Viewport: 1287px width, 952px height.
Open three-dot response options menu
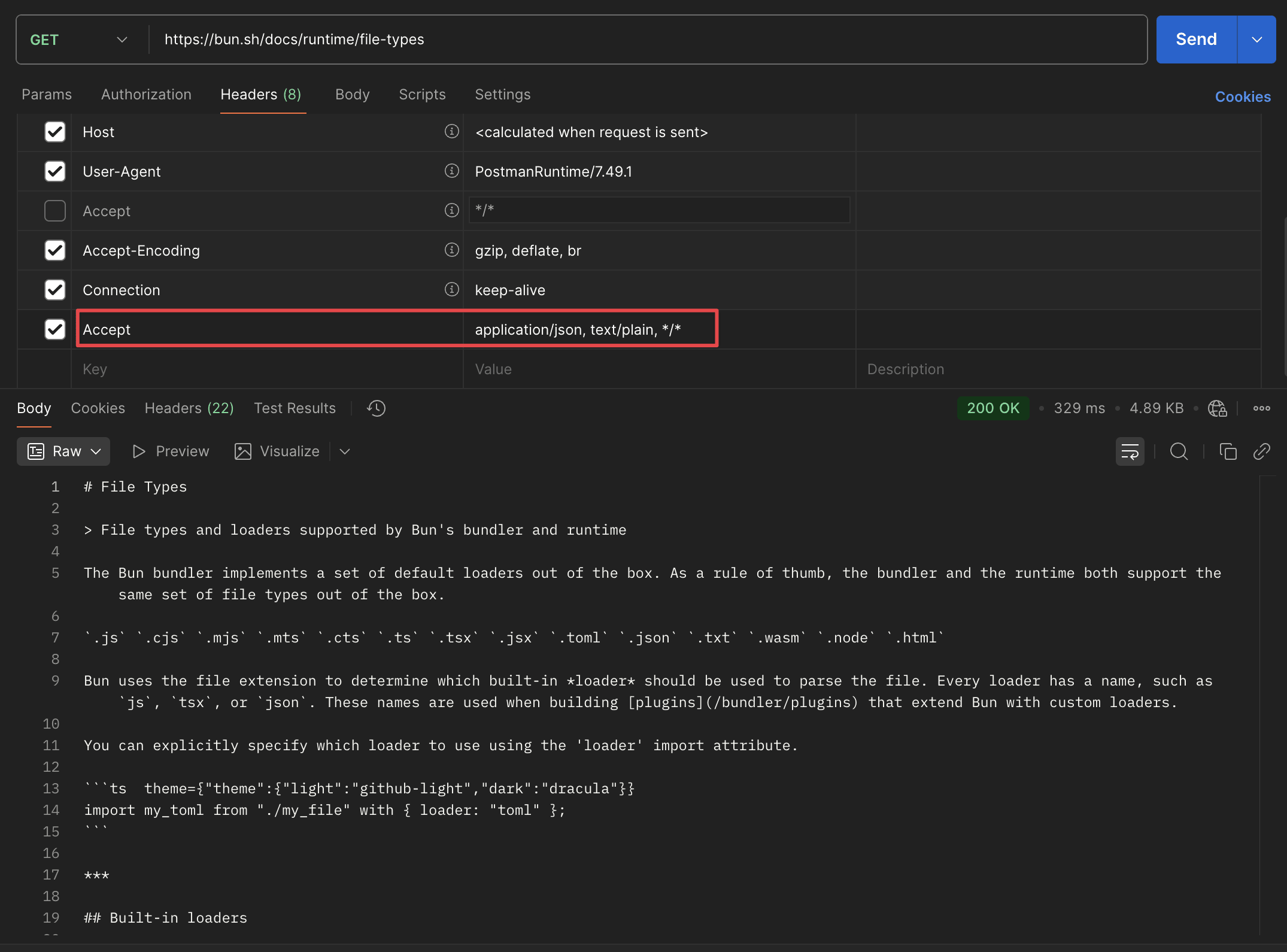(x=1261, y=408)
